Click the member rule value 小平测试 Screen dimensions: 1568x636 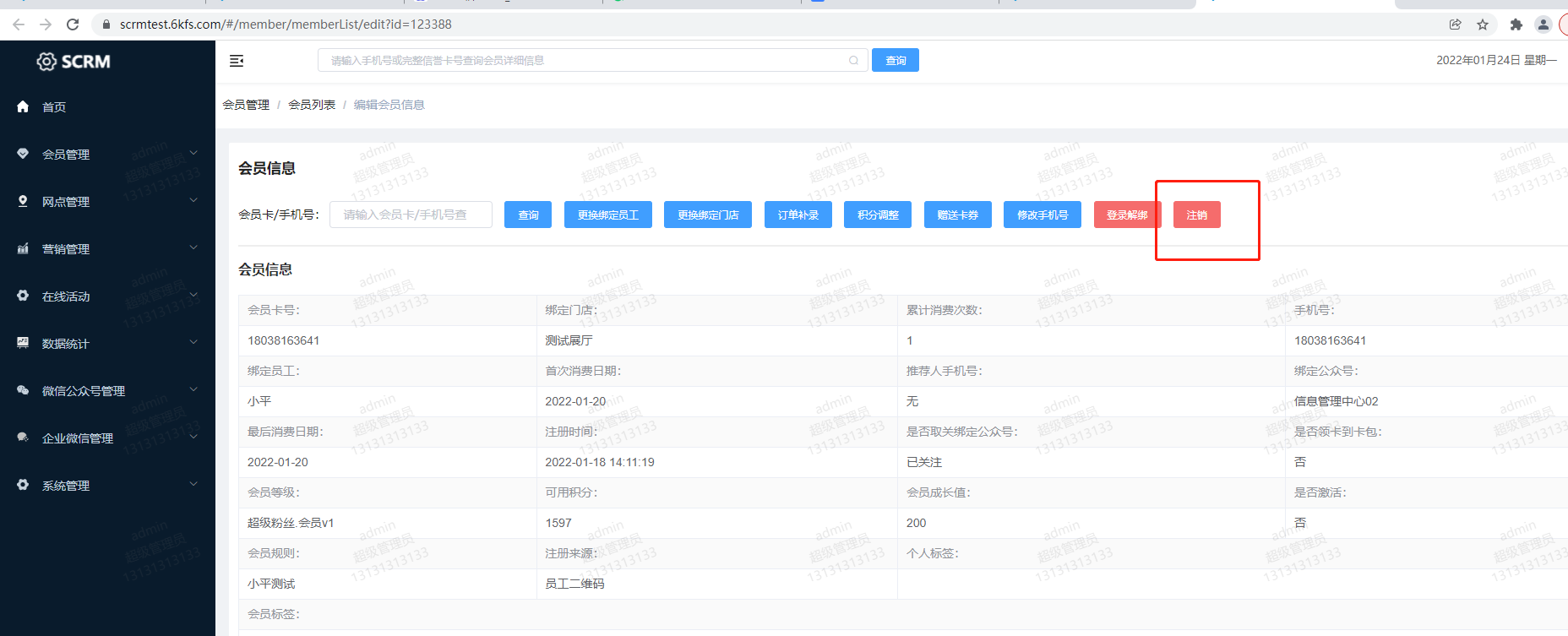pos(271,584)
